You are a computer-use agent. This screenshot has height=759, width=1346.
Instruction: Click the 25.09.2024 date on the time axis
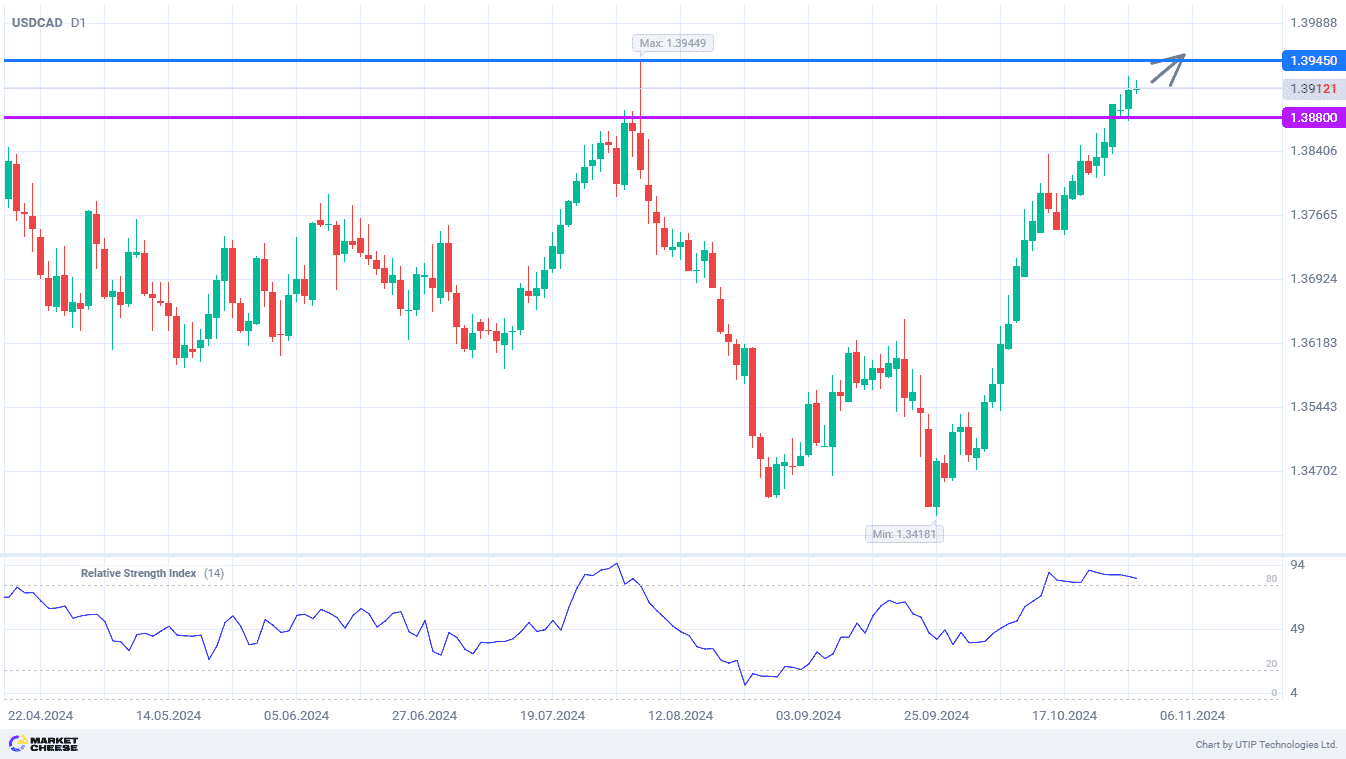pos(936,715)
